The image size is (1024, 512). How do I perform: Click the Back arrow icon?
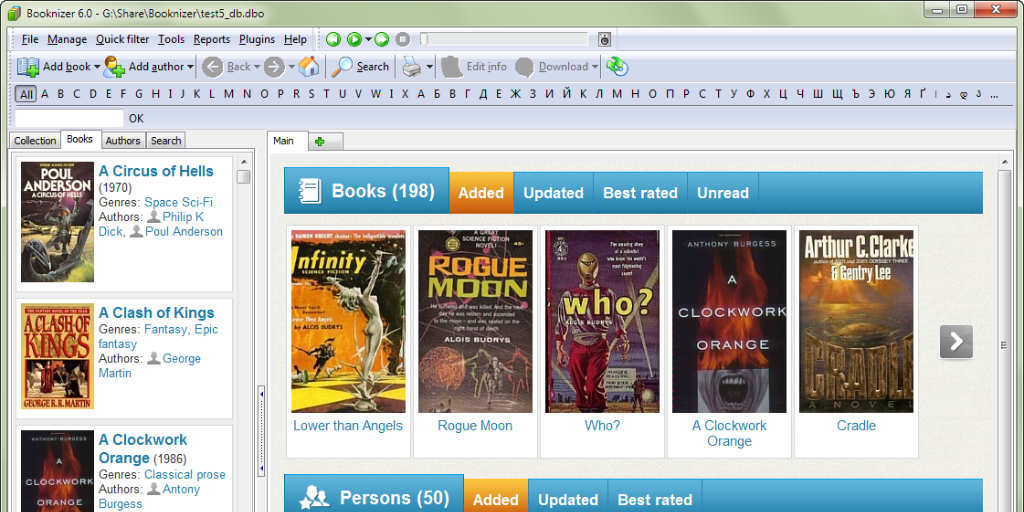[x=212, y=67]
